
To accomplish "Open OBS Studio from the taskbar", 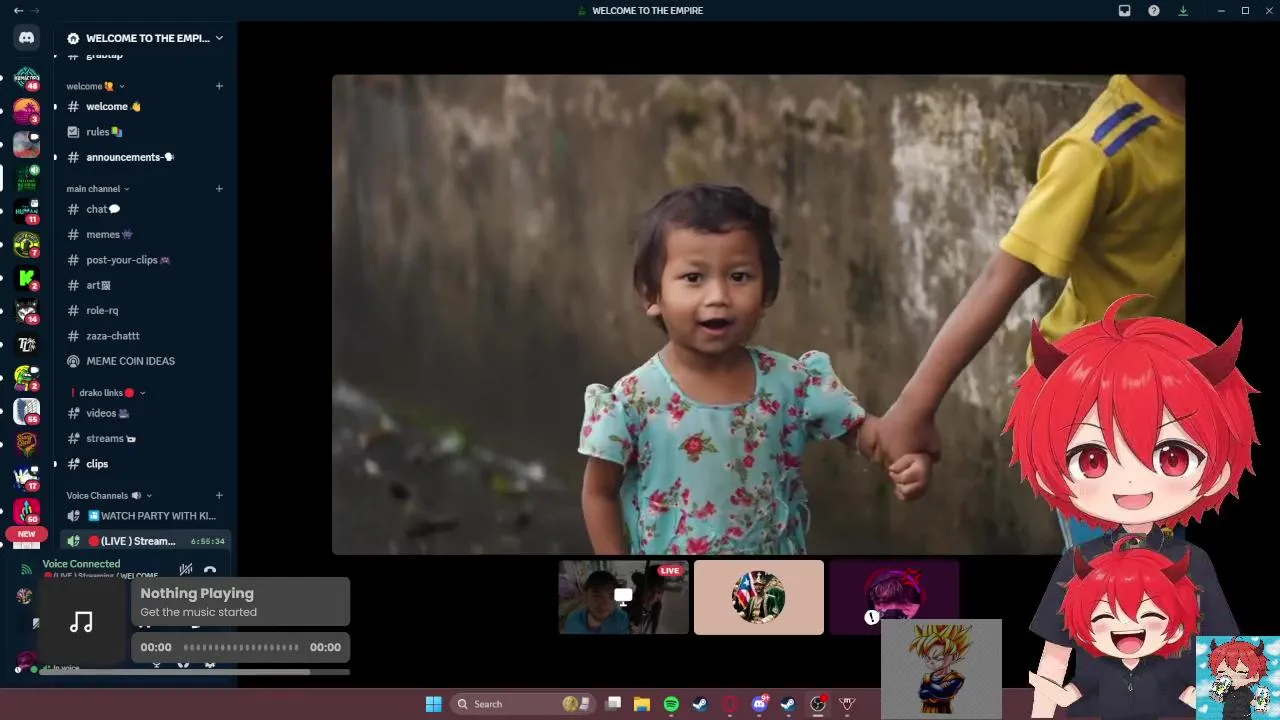I will click(x=818, y=704).
